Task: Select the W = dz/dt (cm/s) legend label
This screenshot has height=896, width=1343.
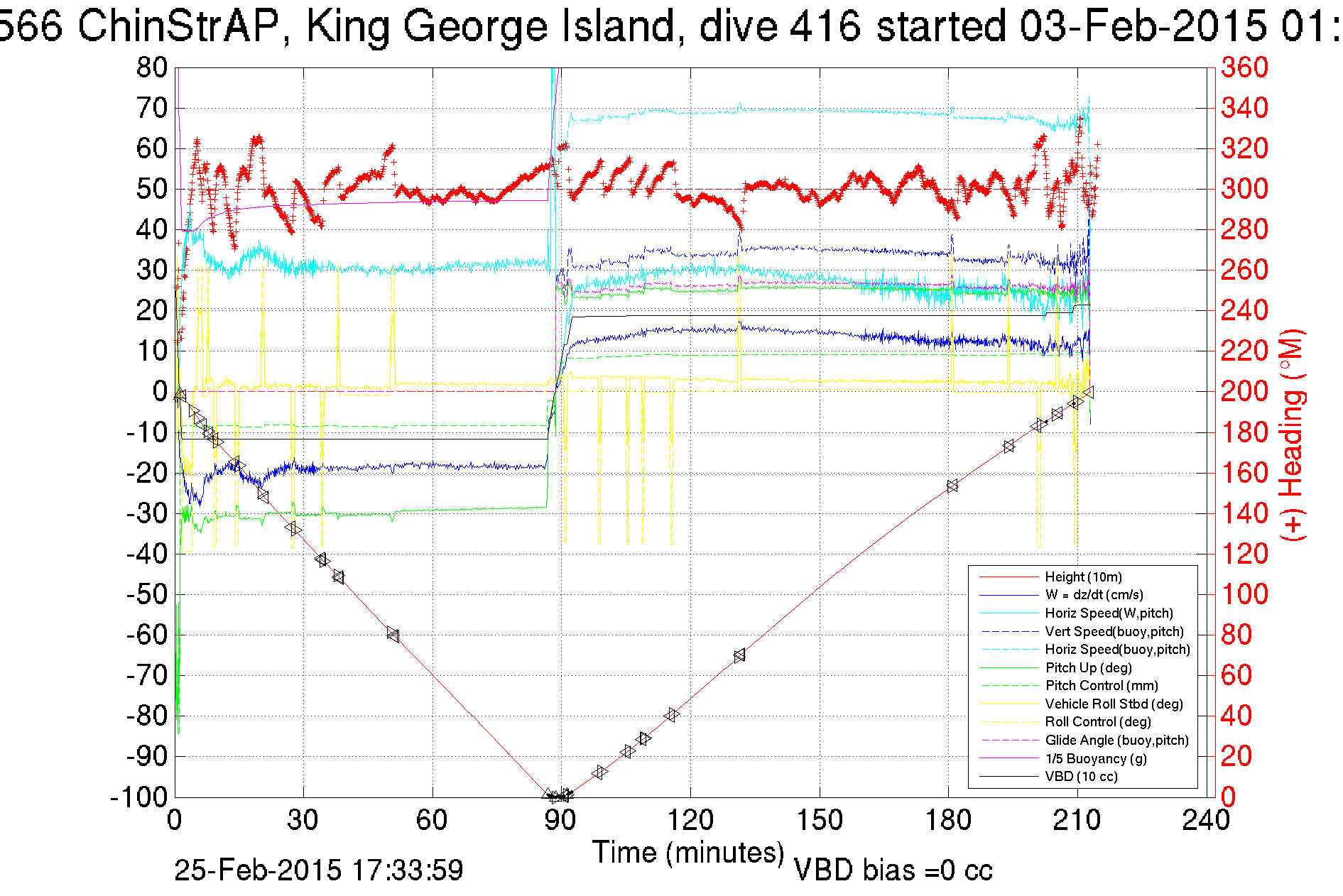Action: [x=1094, y=595]
